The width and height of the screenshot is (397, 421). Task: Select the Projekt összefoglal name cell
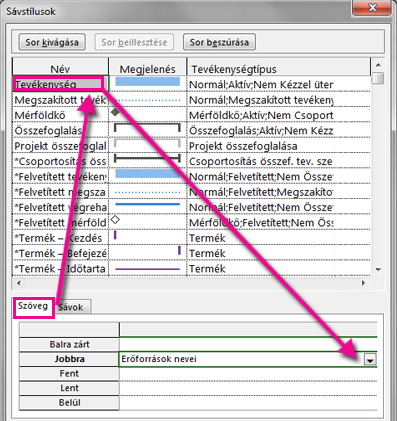pos(60,146)
